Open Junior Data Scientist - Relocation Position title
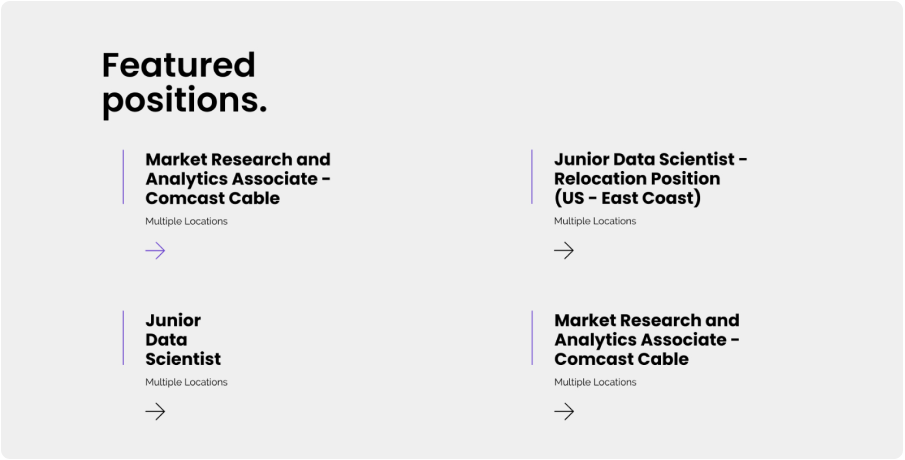This screenshot has height=460, width=905. 650,178
